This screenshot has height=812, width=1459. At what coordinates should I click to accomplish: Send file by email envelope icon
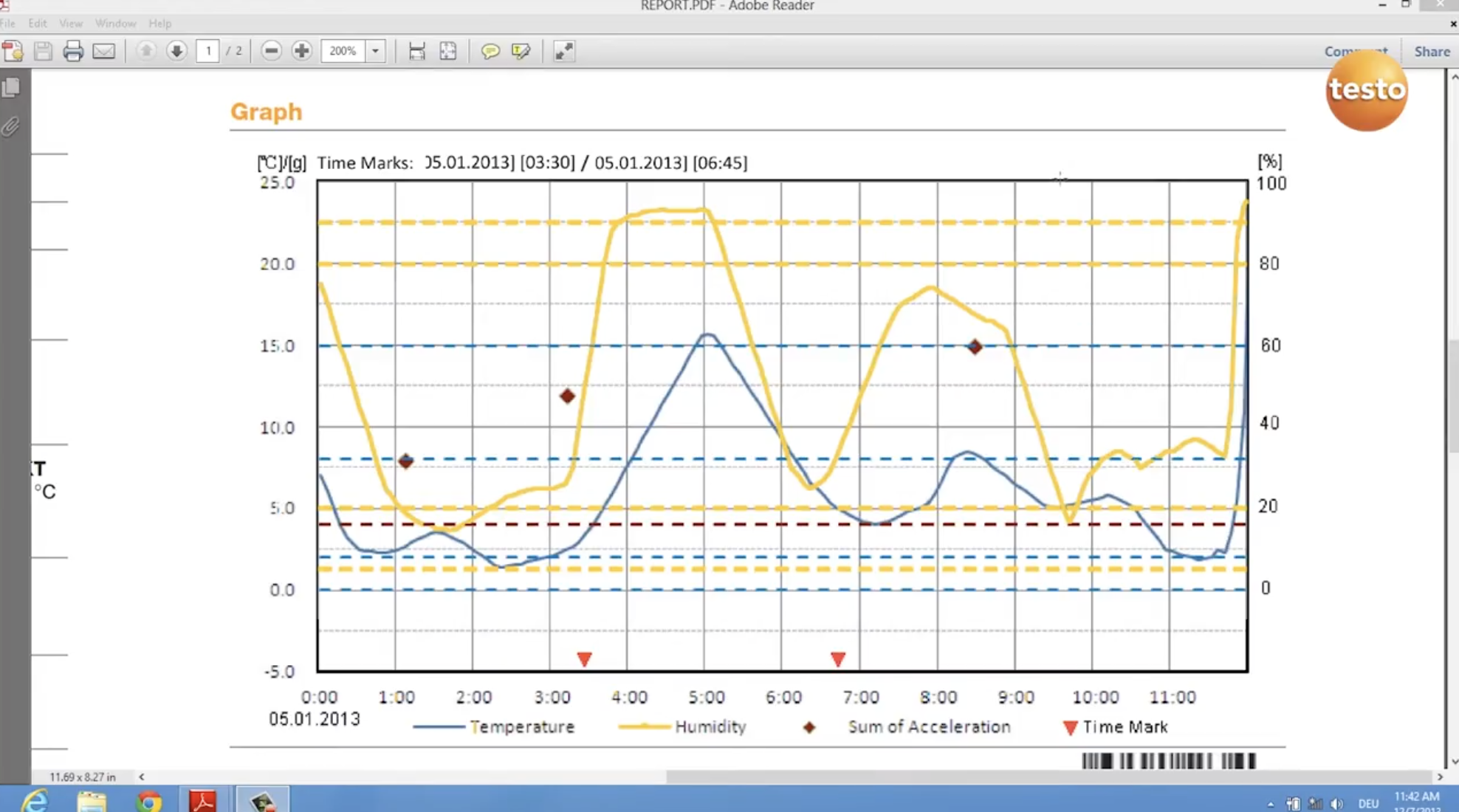click(x=104, y=51)
